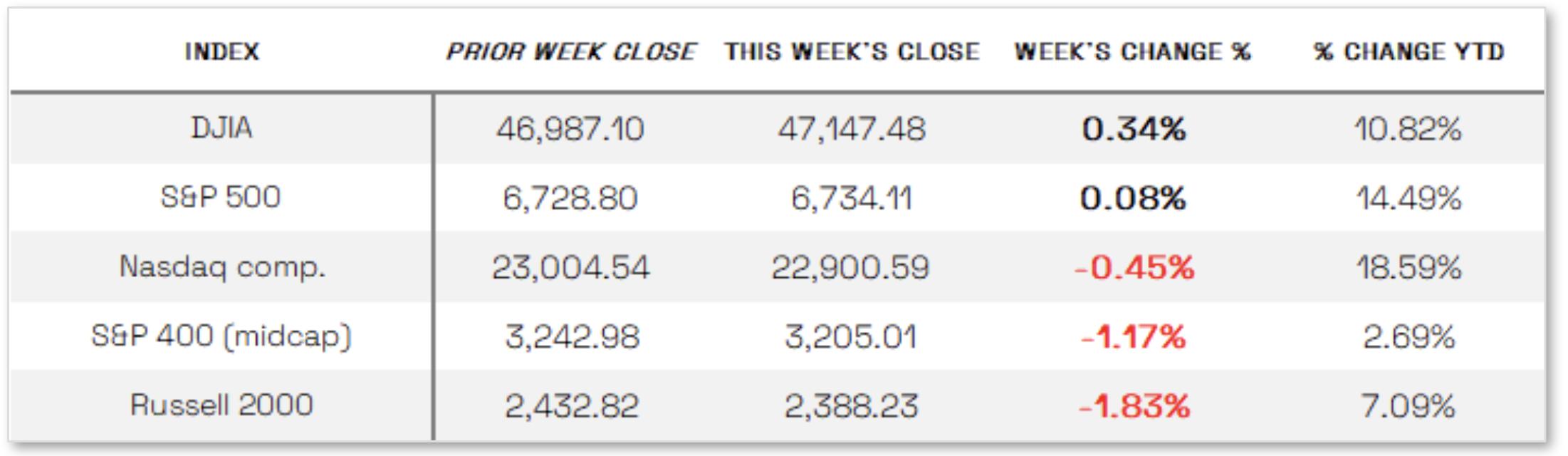Click the red -1.17% midcap change
Viewport: 1568px width, 456px height.
[1133, 337]
